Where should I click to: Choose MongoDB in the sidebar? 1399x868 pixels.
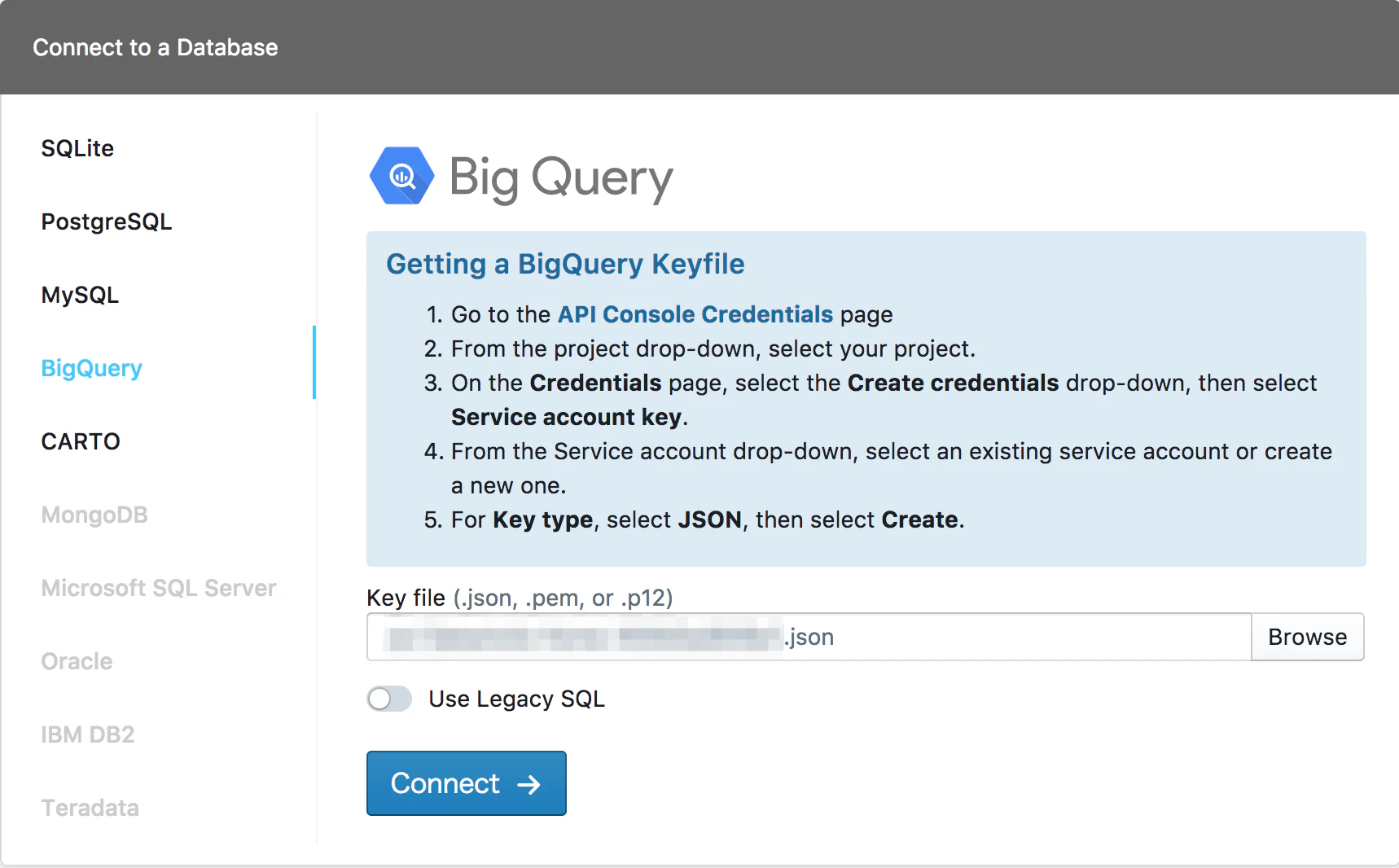coord(94,515)
